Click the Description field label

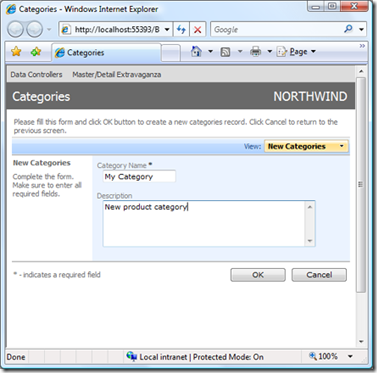pyautogui.click(x=114, y=196)
